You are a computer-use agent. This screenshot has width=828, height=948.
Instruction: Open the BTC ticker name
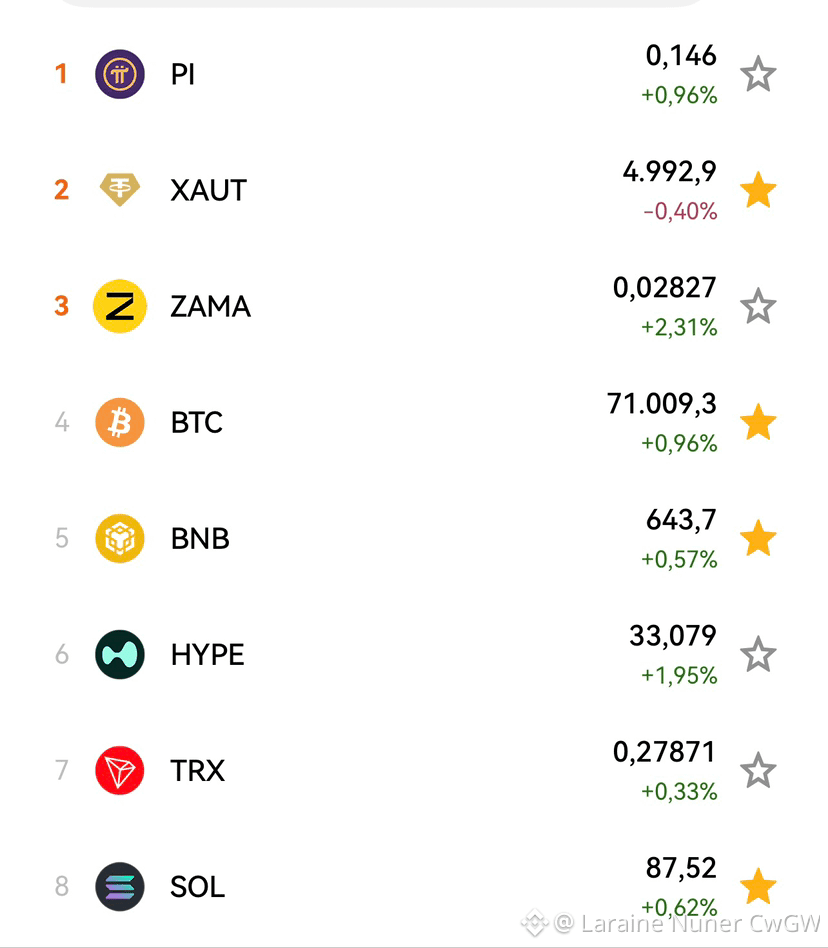point(197,423)
